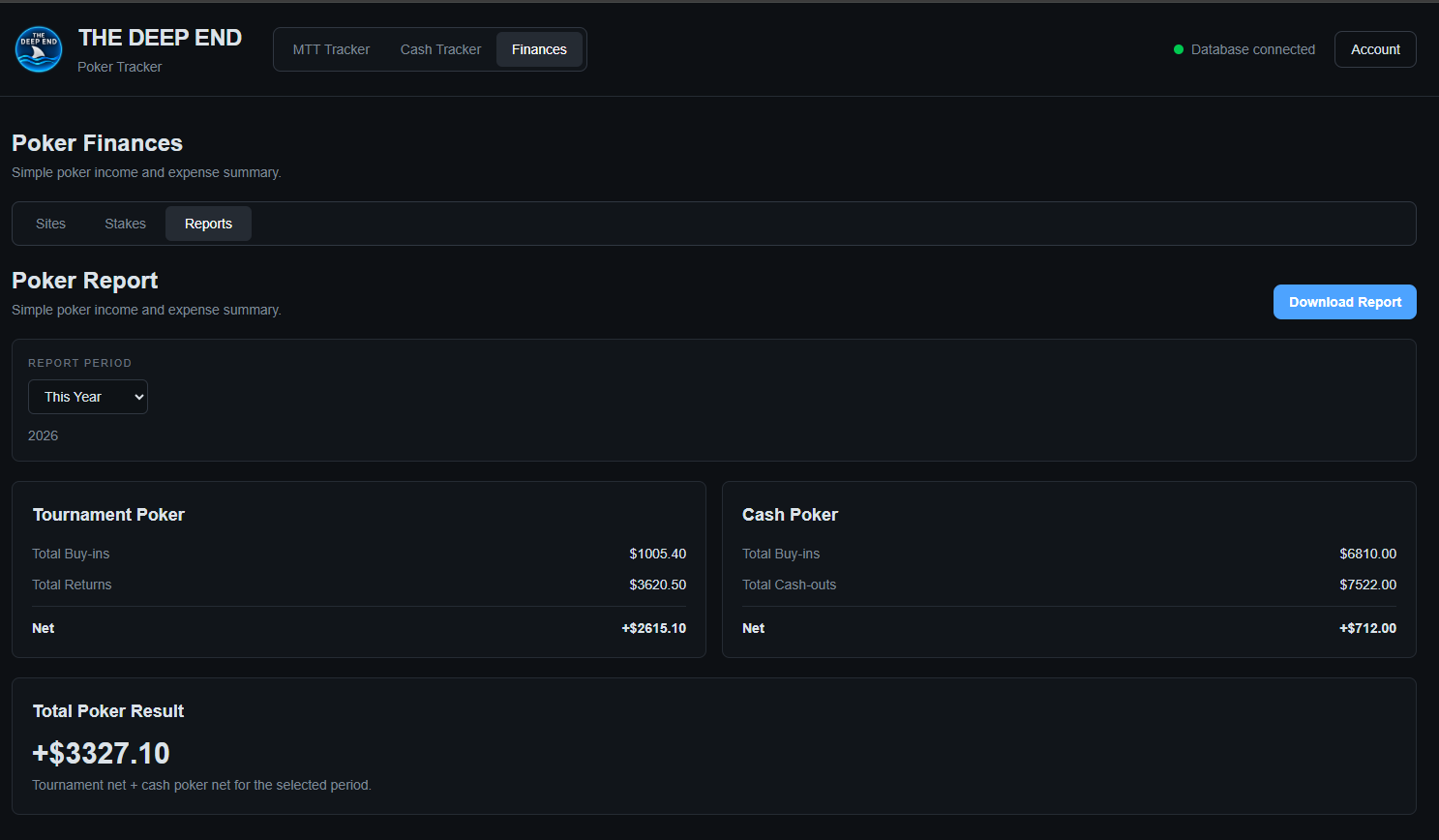Click the Poker Finances heading
Image resolution: width=1439 pixels, height=840 pixels.
click(97, 143)
